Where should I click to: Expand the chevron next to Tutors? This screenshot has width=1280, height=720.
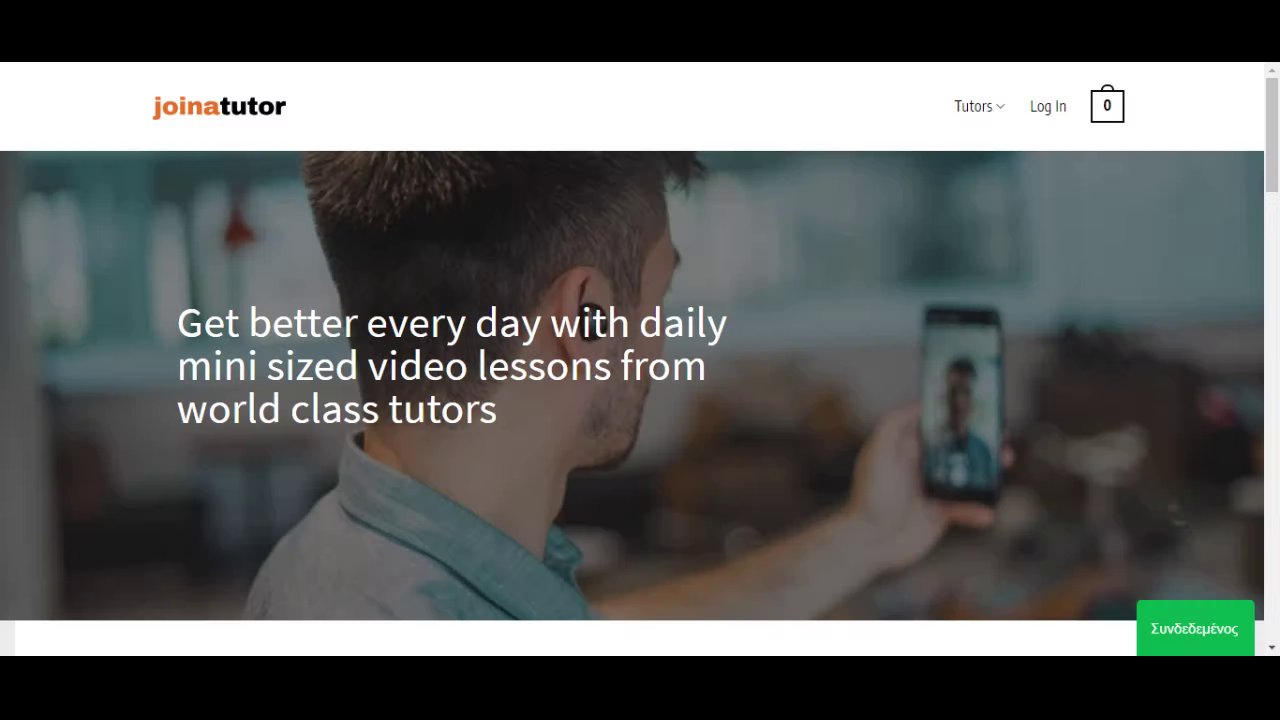1000,106
